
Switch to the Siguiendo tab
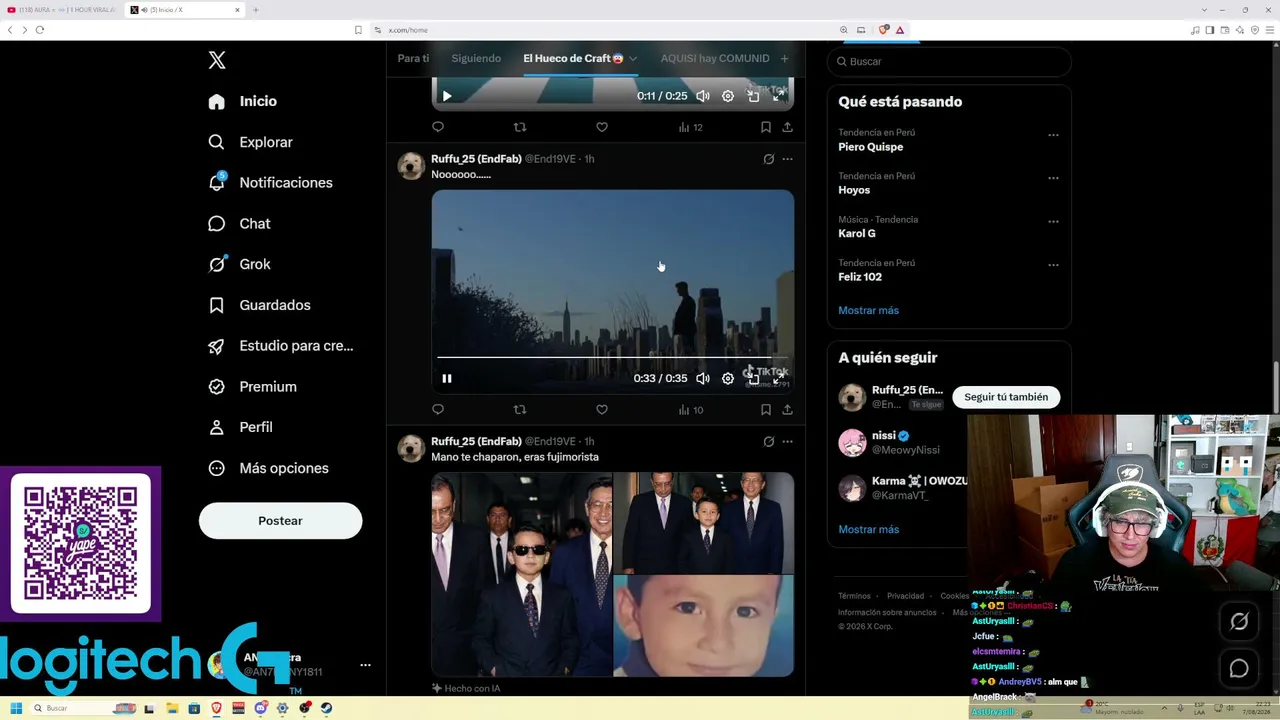point(476,58)
